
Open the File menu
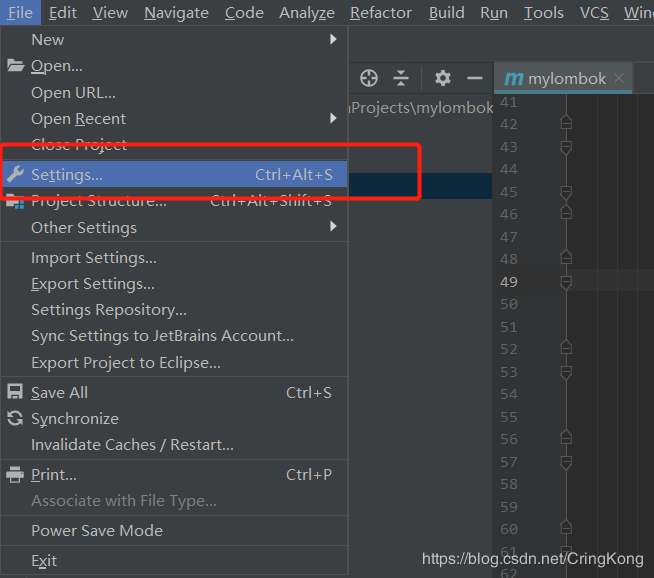click(x=20, y=13)
